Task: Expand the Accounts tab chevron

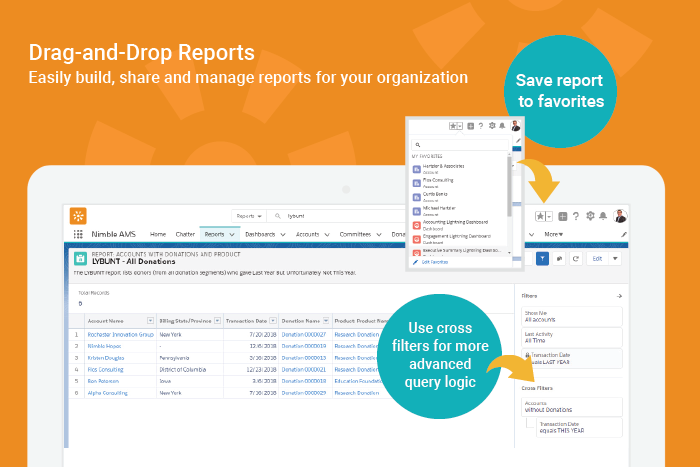Action: pyautogui.click(x=327, y=234)
